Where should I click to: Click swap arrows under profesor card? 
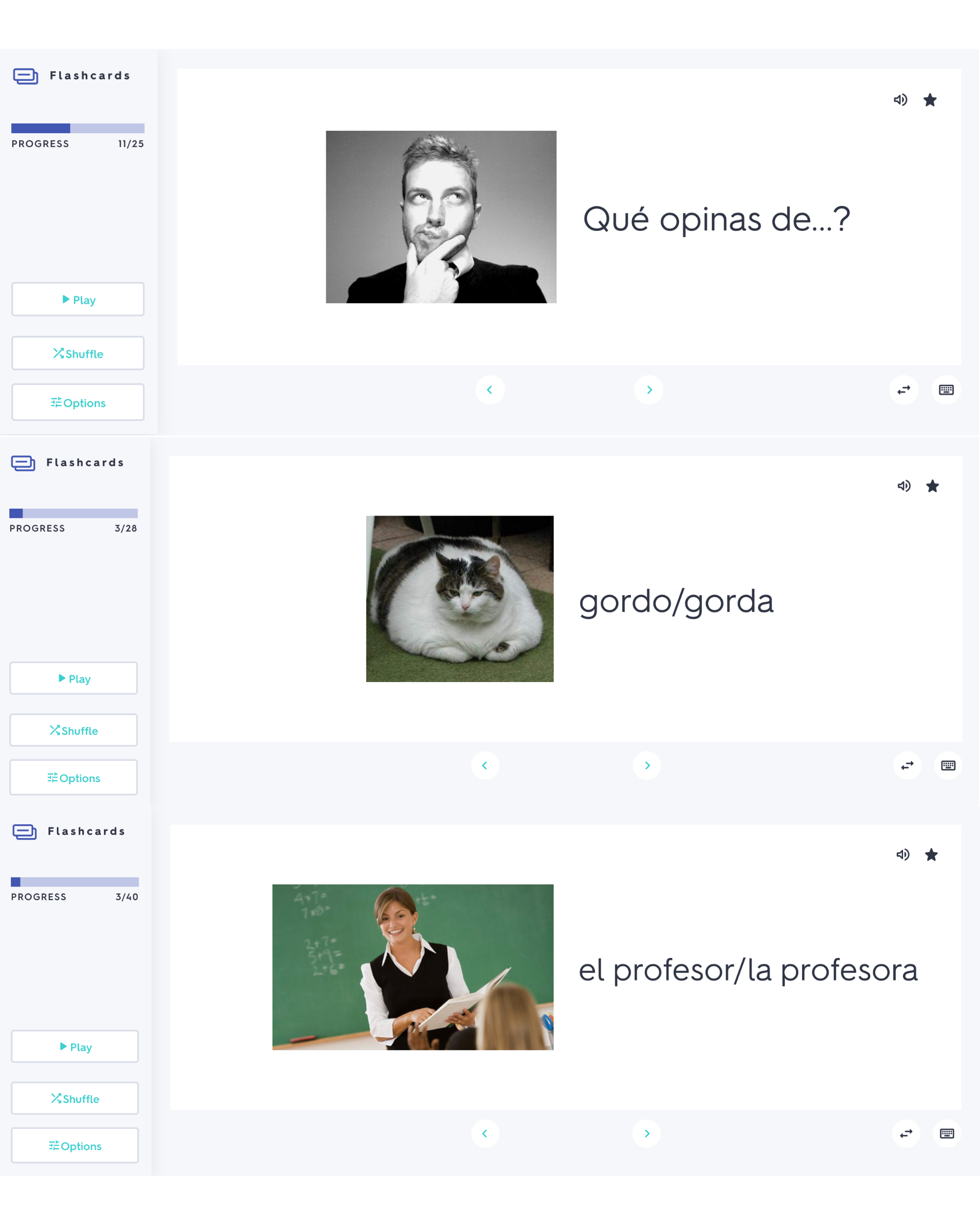point(906,1133)
